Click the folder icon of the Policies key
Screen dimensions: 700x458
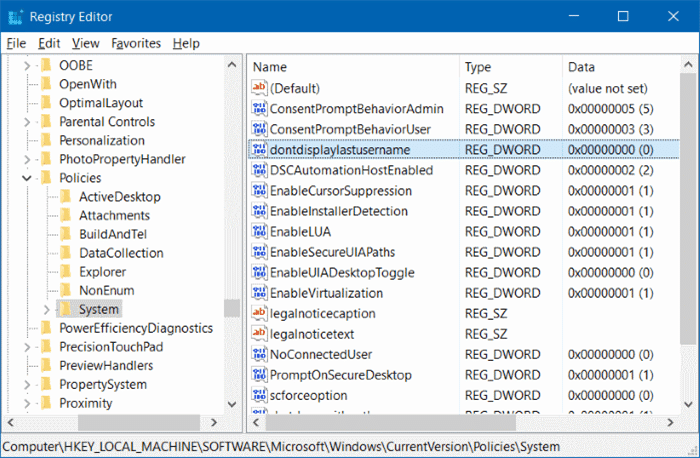click(46, 178)
